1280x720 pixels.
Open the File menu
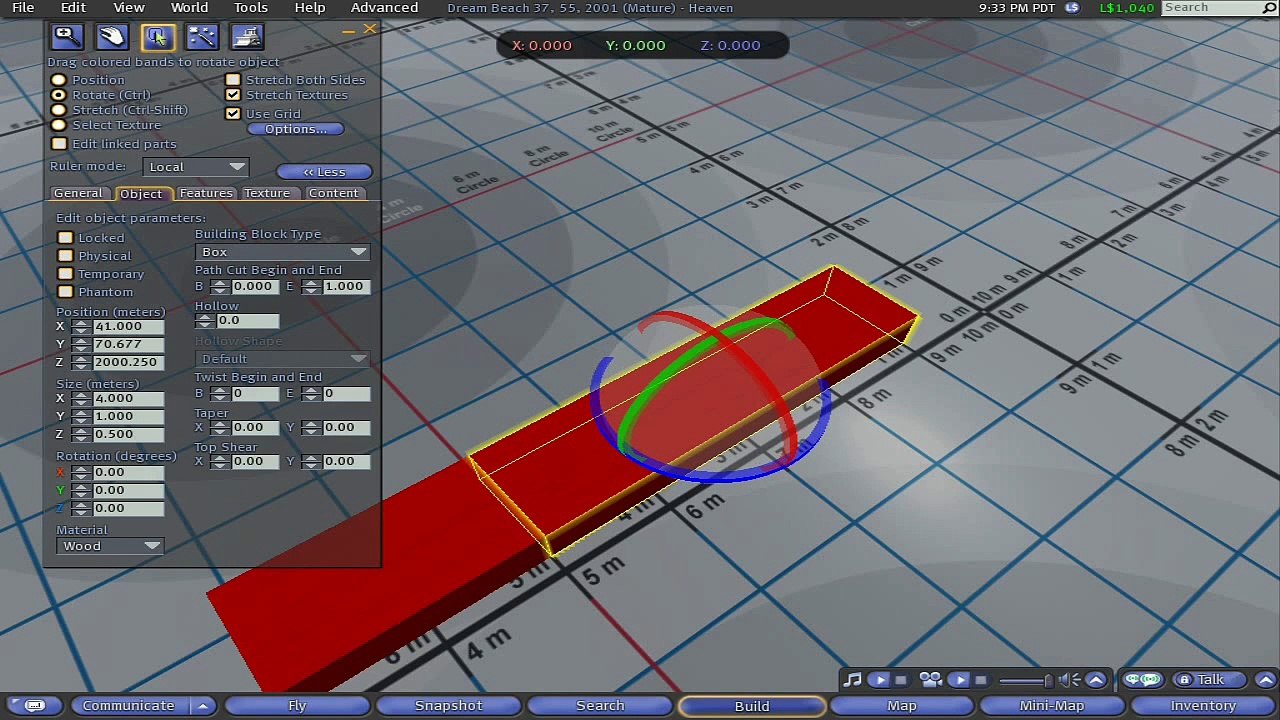(23, 8)
